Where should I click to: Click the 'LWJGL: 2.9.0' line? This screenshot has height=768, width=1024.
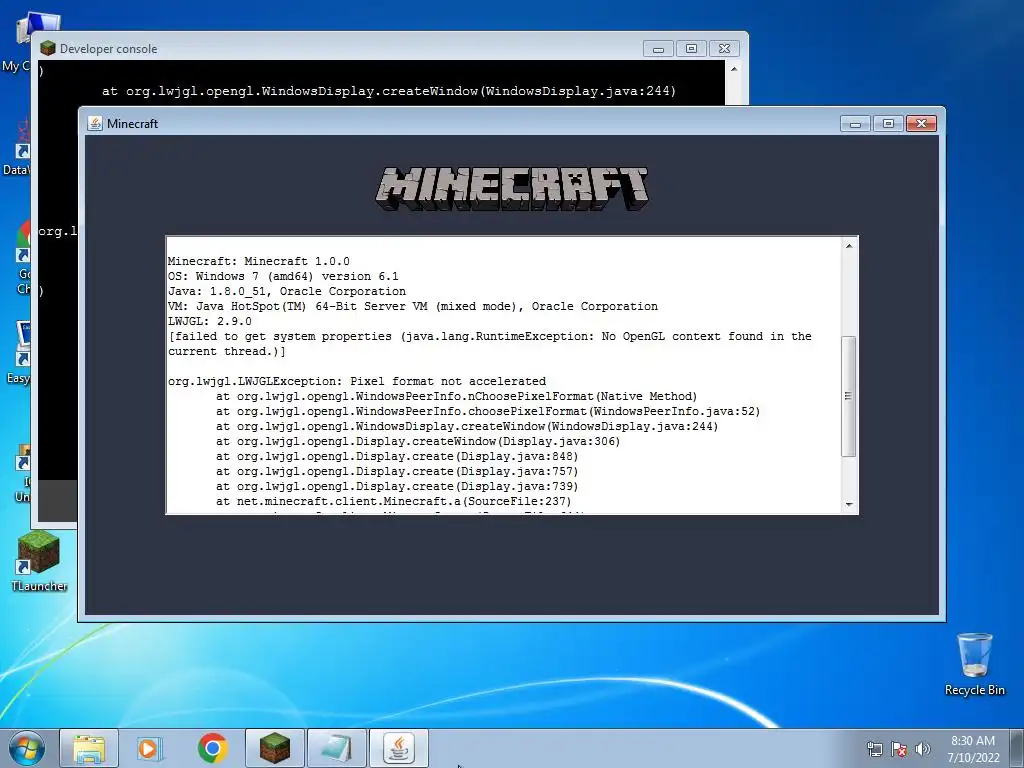click(x=210, y=321)
